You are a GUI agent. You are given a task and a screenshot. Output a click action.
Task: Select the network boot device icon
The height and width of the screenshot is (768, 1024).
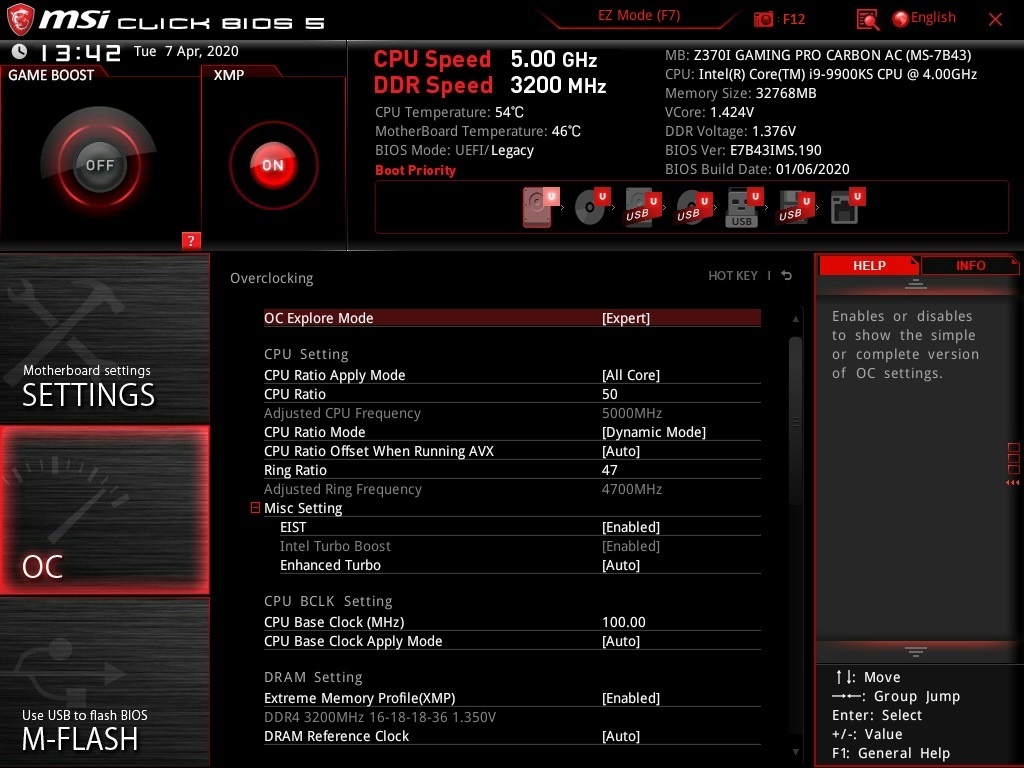[847, 207]
